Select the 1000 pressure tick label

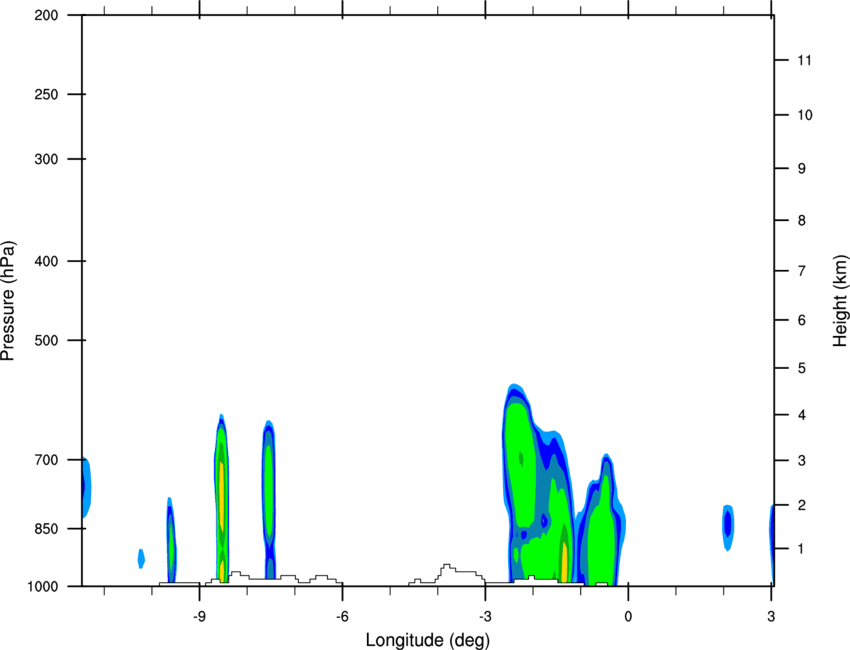(42, 586)
